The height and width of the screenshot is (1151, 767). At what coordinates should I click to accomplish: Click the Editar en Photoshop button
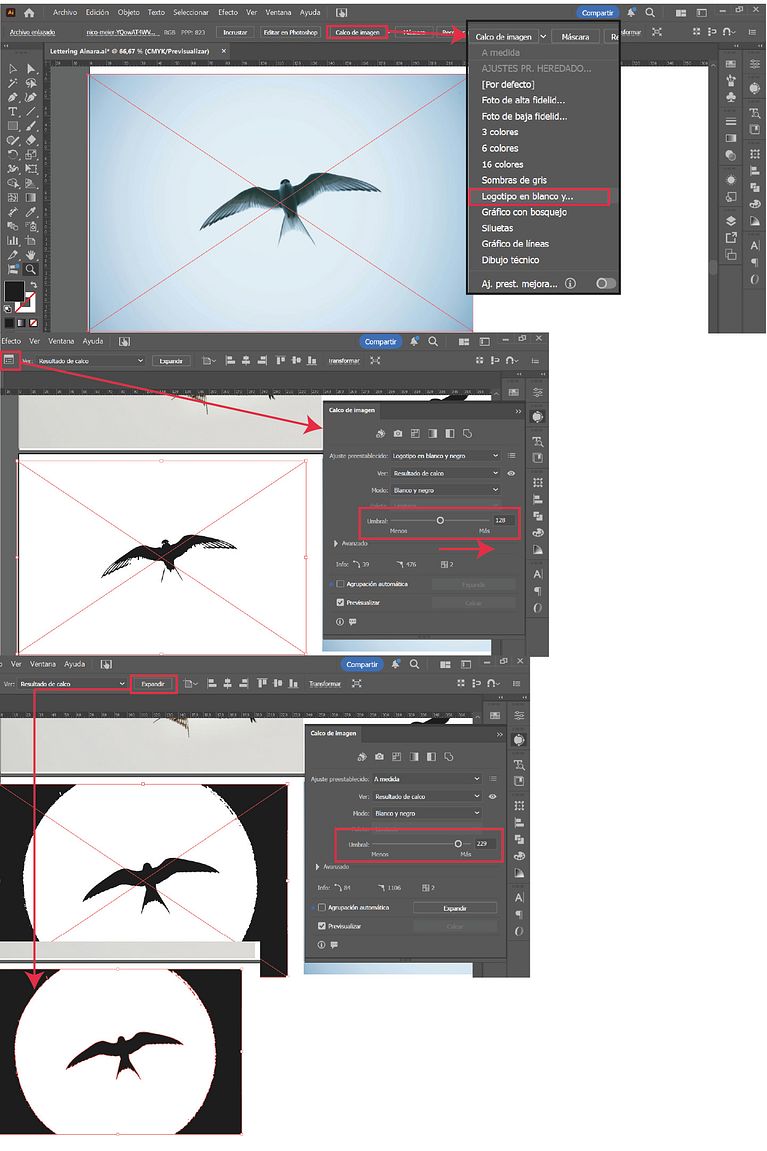click(290, 32)
